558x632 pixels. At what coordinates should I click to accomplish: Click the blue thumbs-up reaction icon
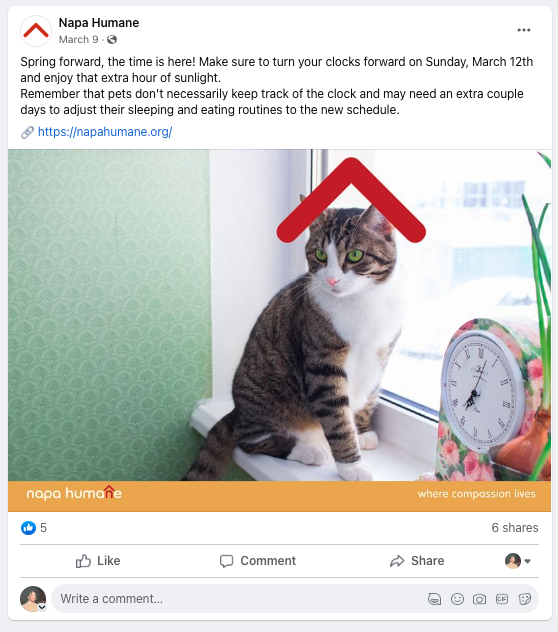pyautogui.click(x=28, y=528)
